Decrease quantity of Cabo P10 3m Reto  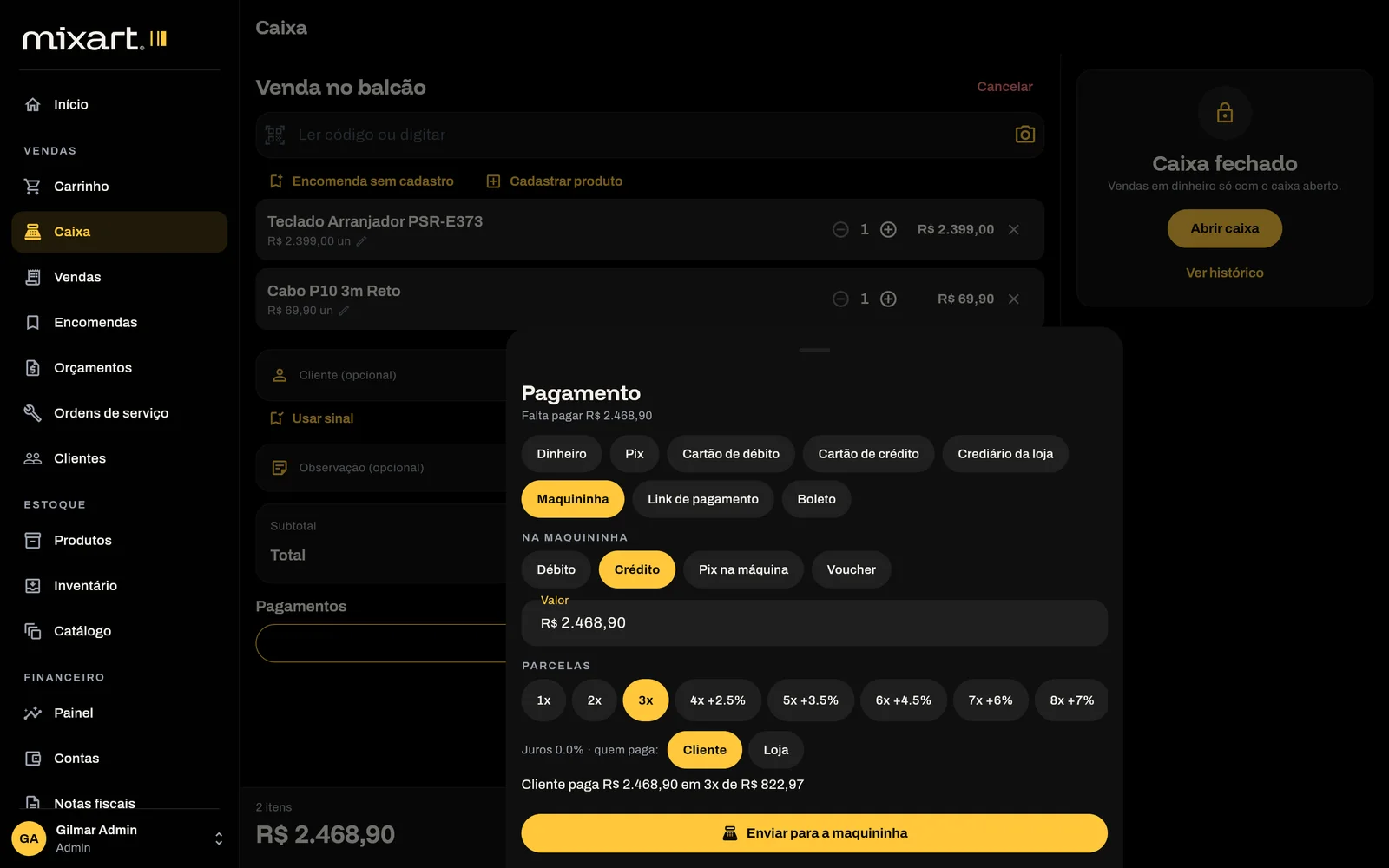840,299
